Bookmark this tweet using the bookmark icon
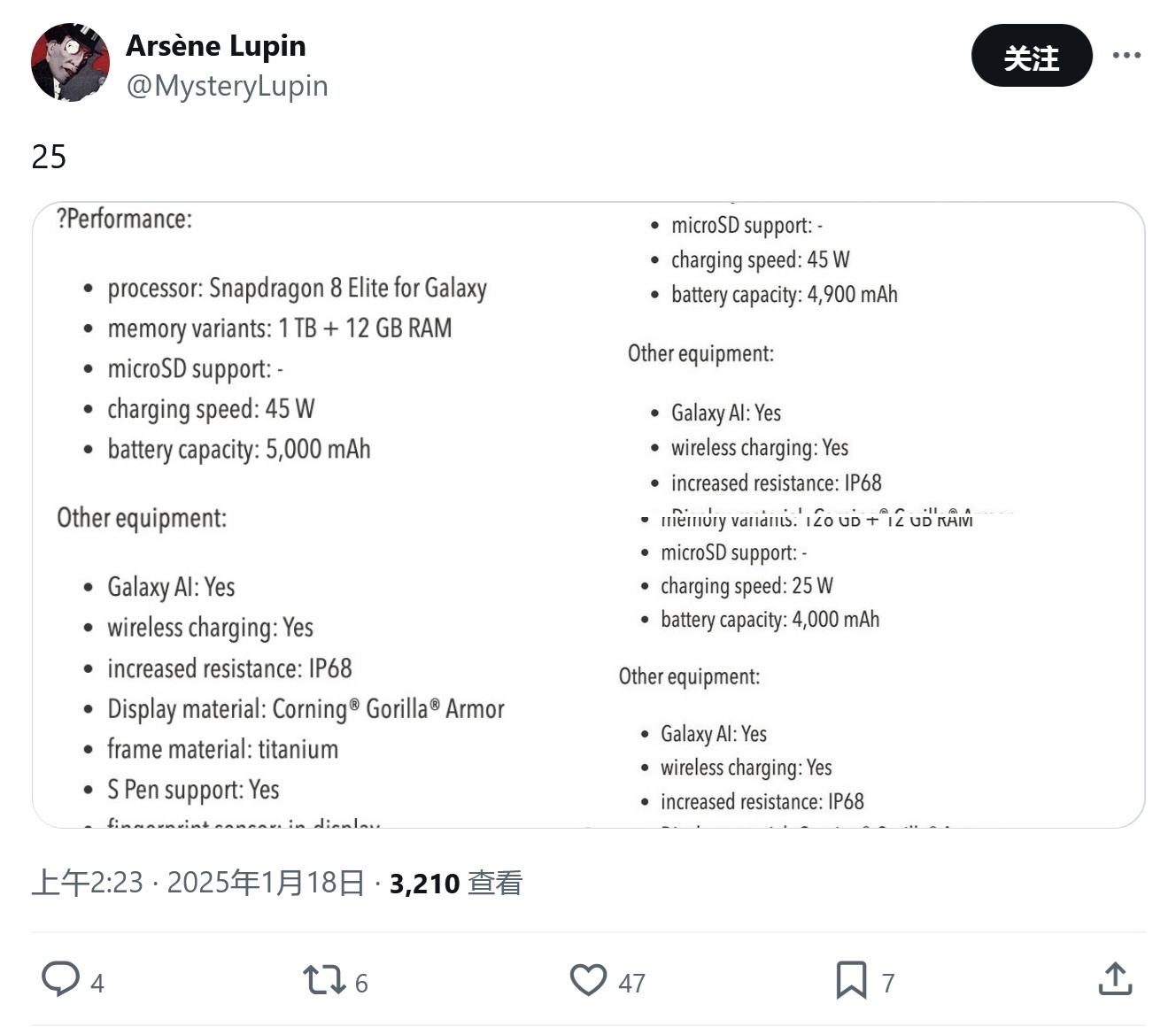 (851, 980)
